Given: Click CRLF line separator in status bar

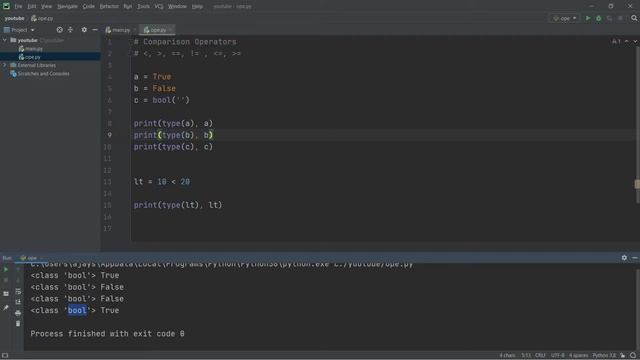Looking at the screenshot, I should pyautogui.click(x=540, y=356).
